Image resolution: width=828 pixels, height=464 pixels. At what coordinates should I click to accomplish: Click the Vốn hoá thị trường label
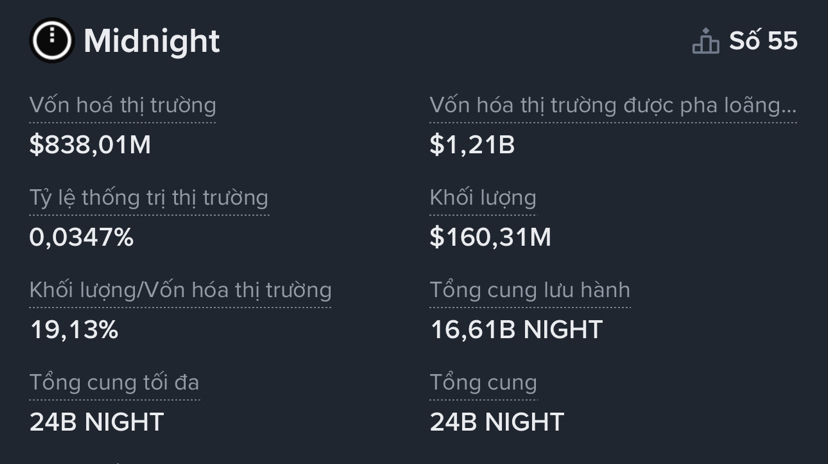point(123,105)
